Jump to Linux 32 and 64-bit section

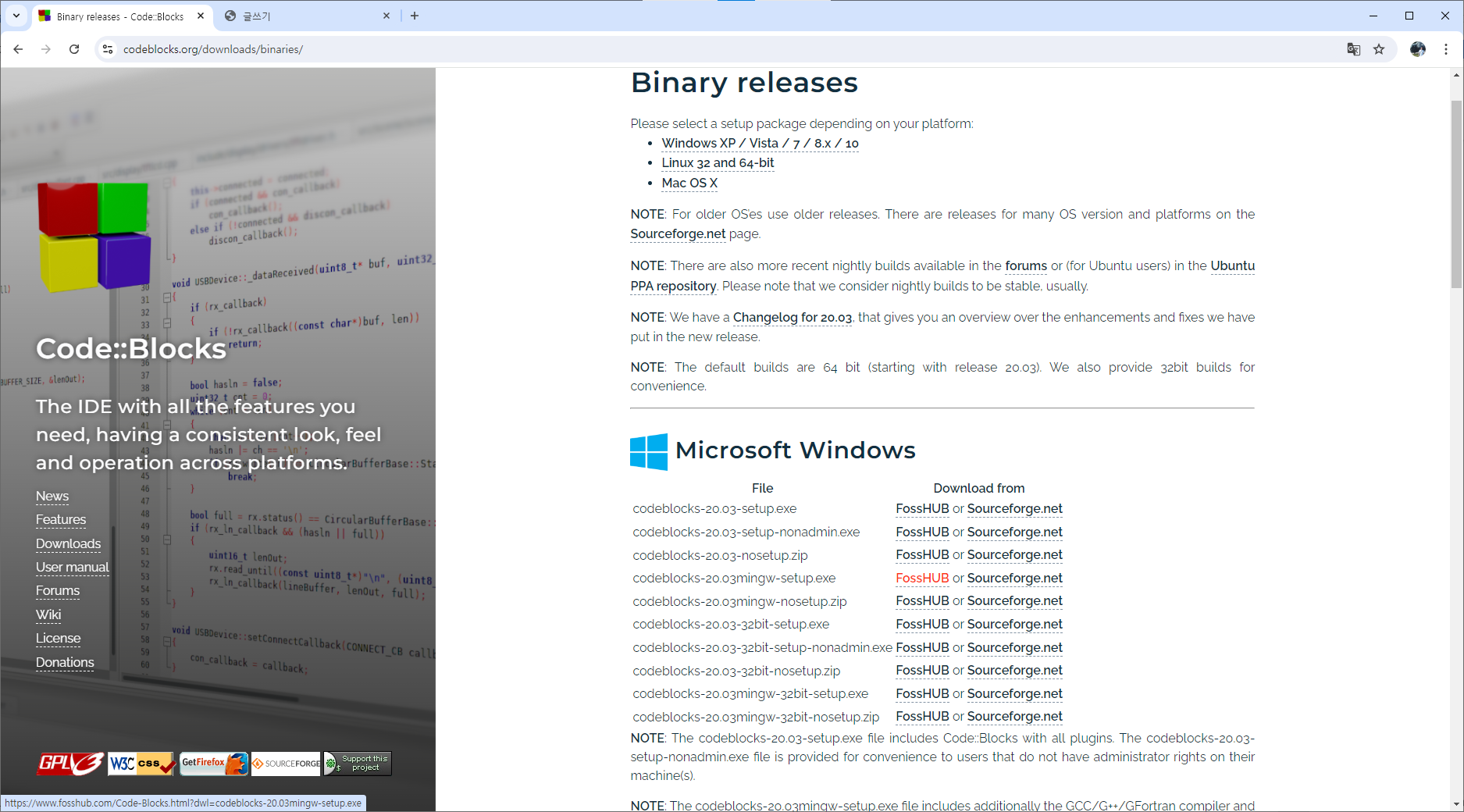pos(718,163)
